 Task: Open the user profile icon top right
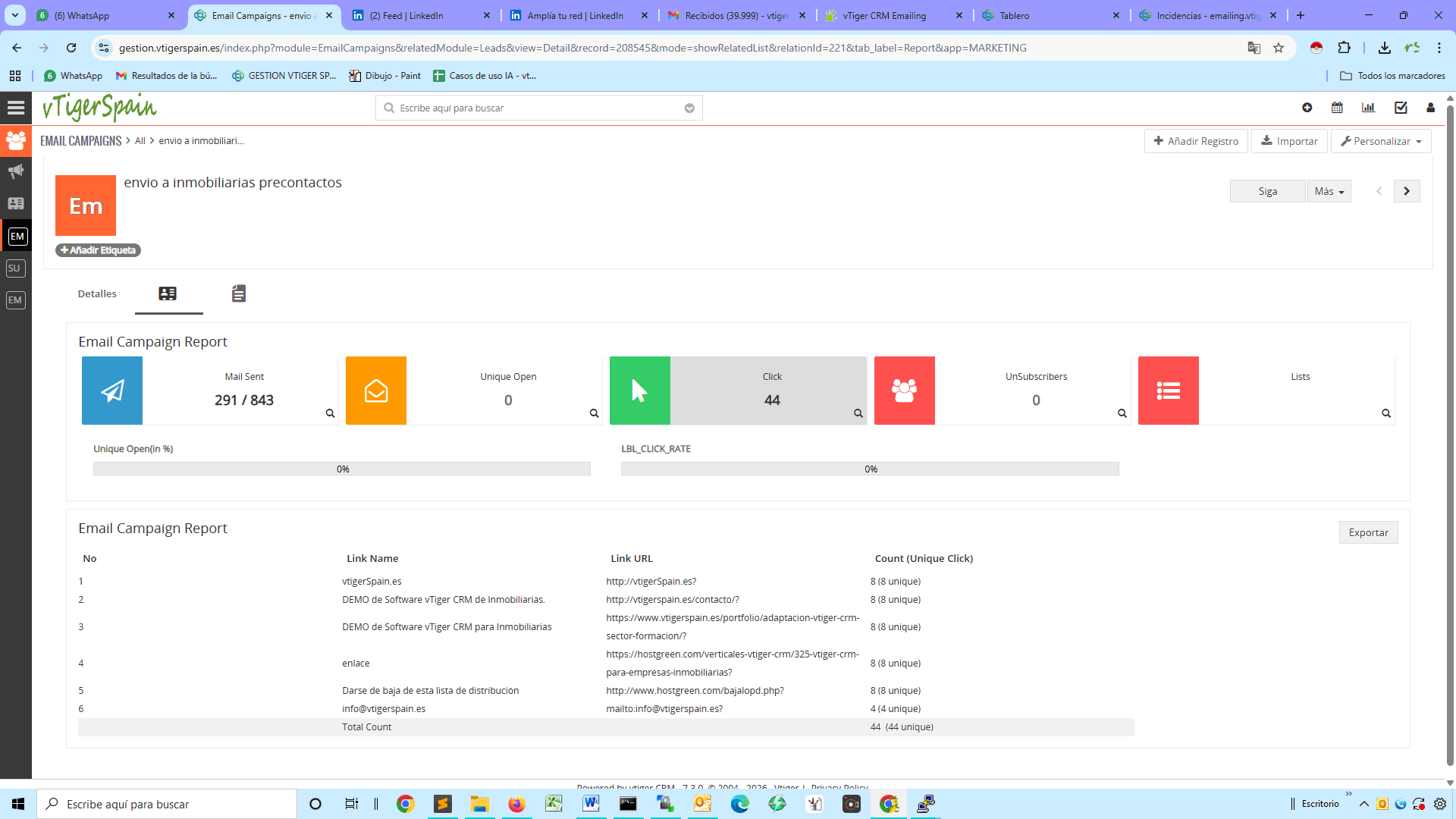pos(1430,108)
